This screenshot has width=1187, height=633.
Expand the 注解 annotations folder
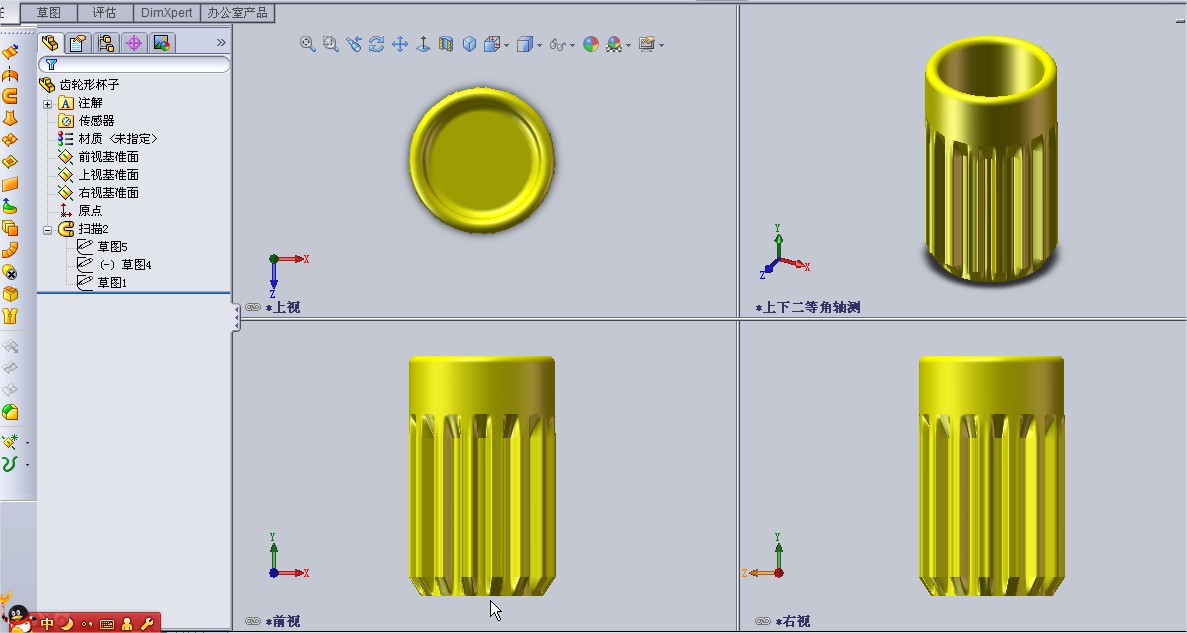(x=47, y=102)
